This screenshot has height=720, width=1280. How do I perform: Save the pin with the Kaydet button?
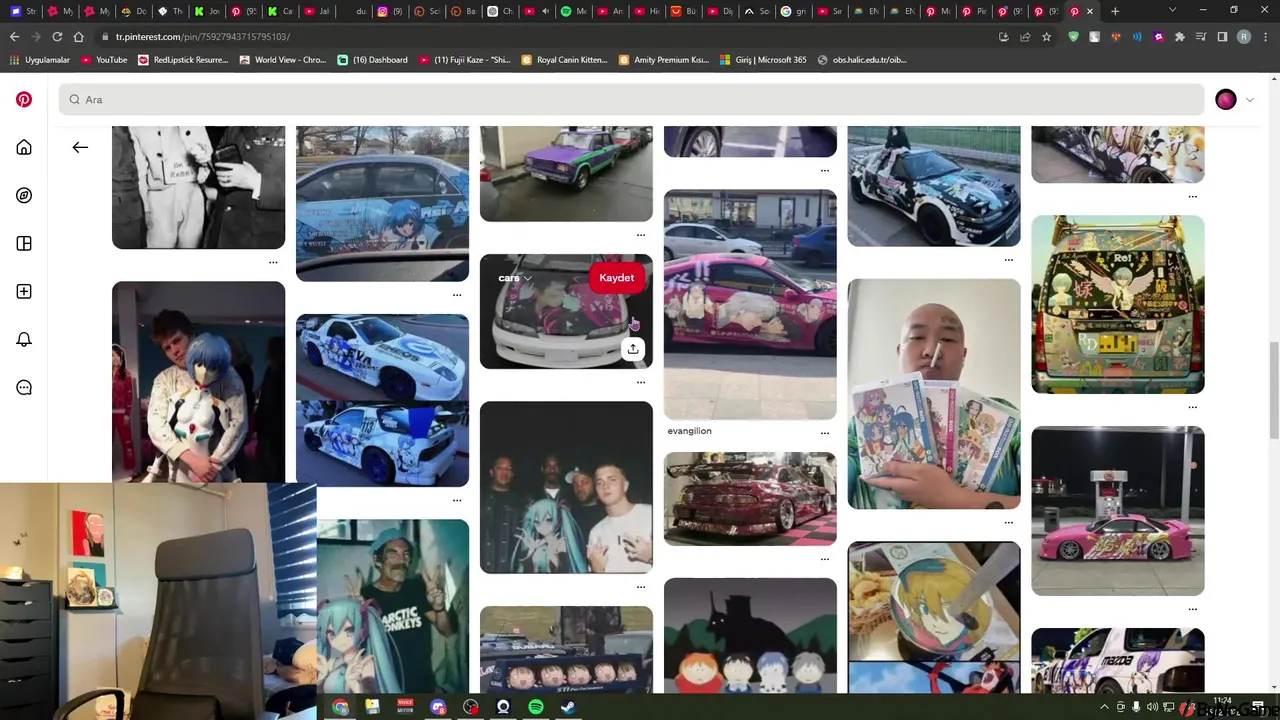(x=617, y=278)
